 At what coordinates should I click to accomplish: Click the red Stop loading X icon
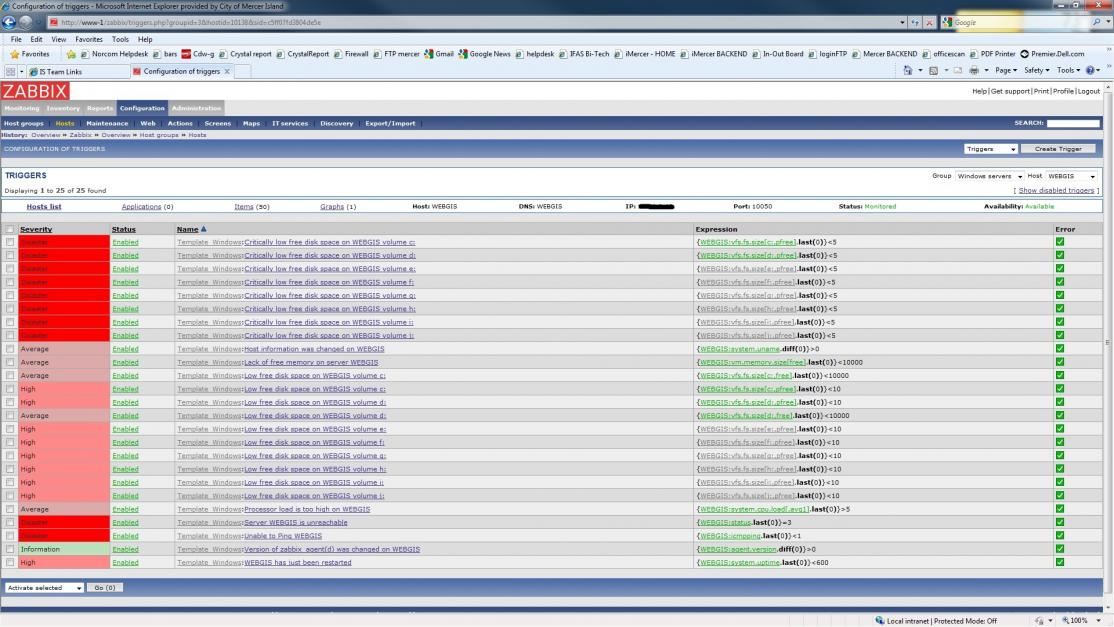930,22
